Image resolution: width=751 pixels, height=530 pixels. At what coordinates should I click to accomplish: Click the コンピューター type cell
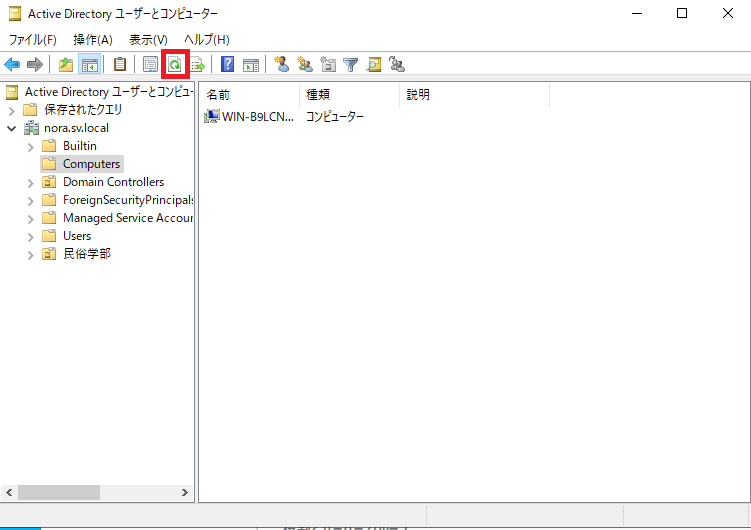tap(335, 116)
